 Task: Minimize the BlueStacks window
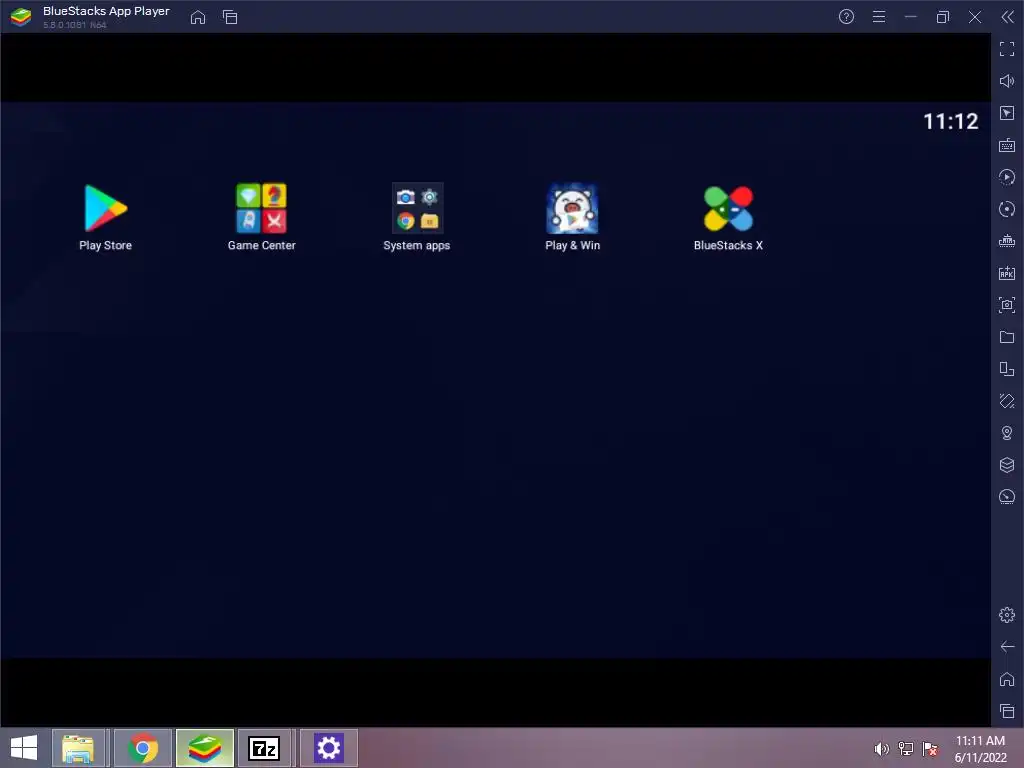[x=910, y=17]
